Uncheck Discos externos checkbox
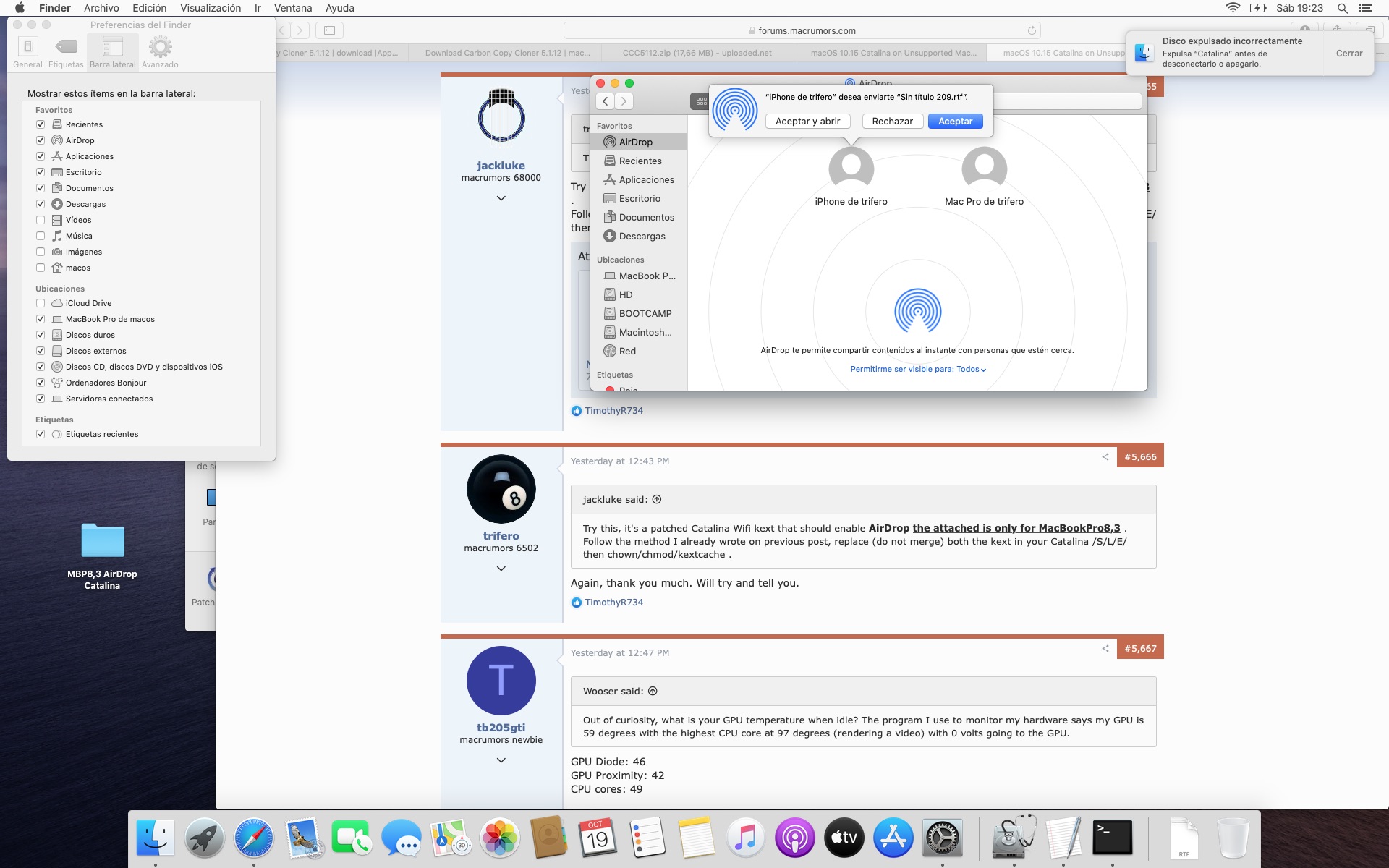The width and height of the screenshot is (1389, 868). pos(41,351)
